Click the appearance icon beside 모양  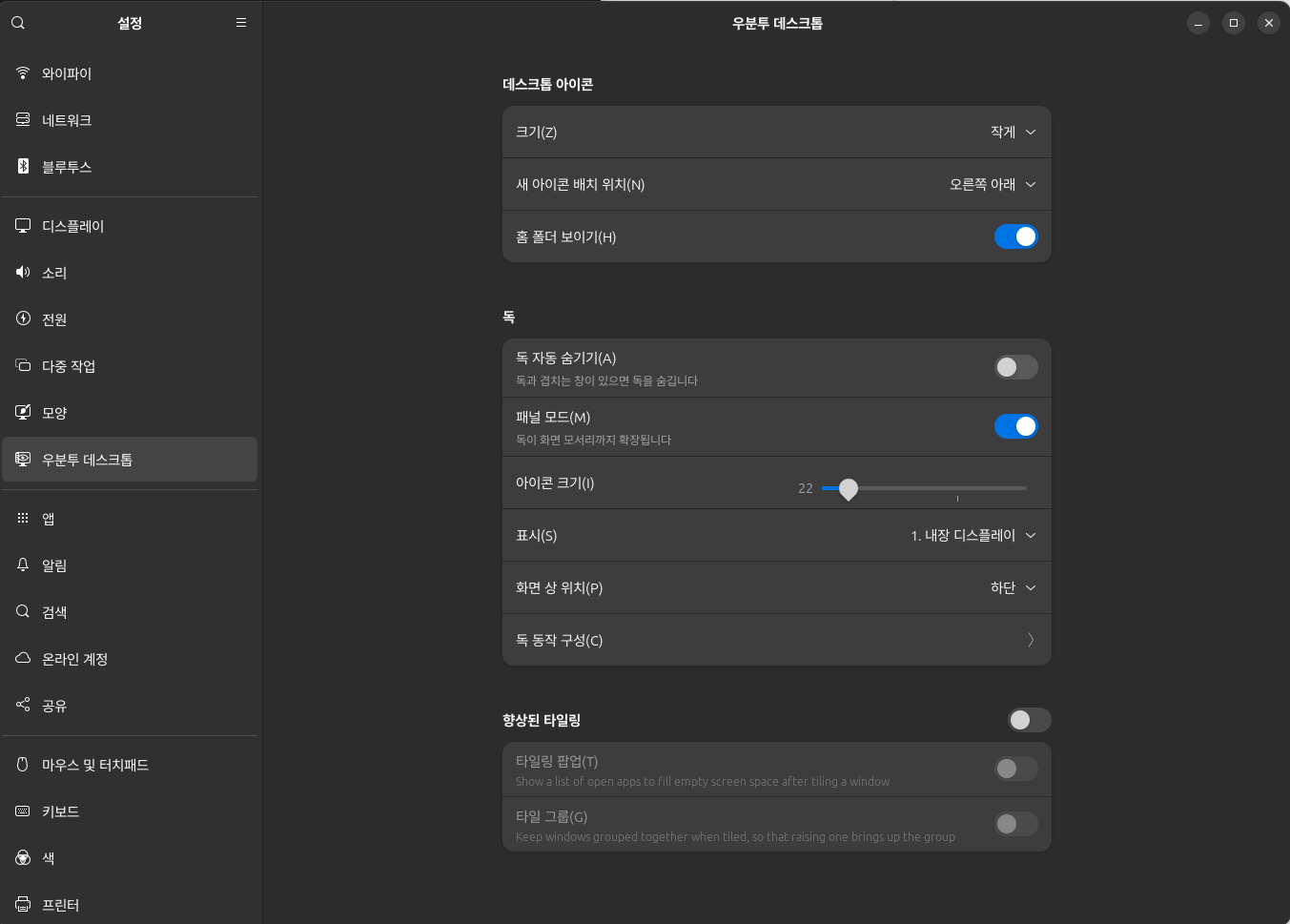tap(23, 413)
